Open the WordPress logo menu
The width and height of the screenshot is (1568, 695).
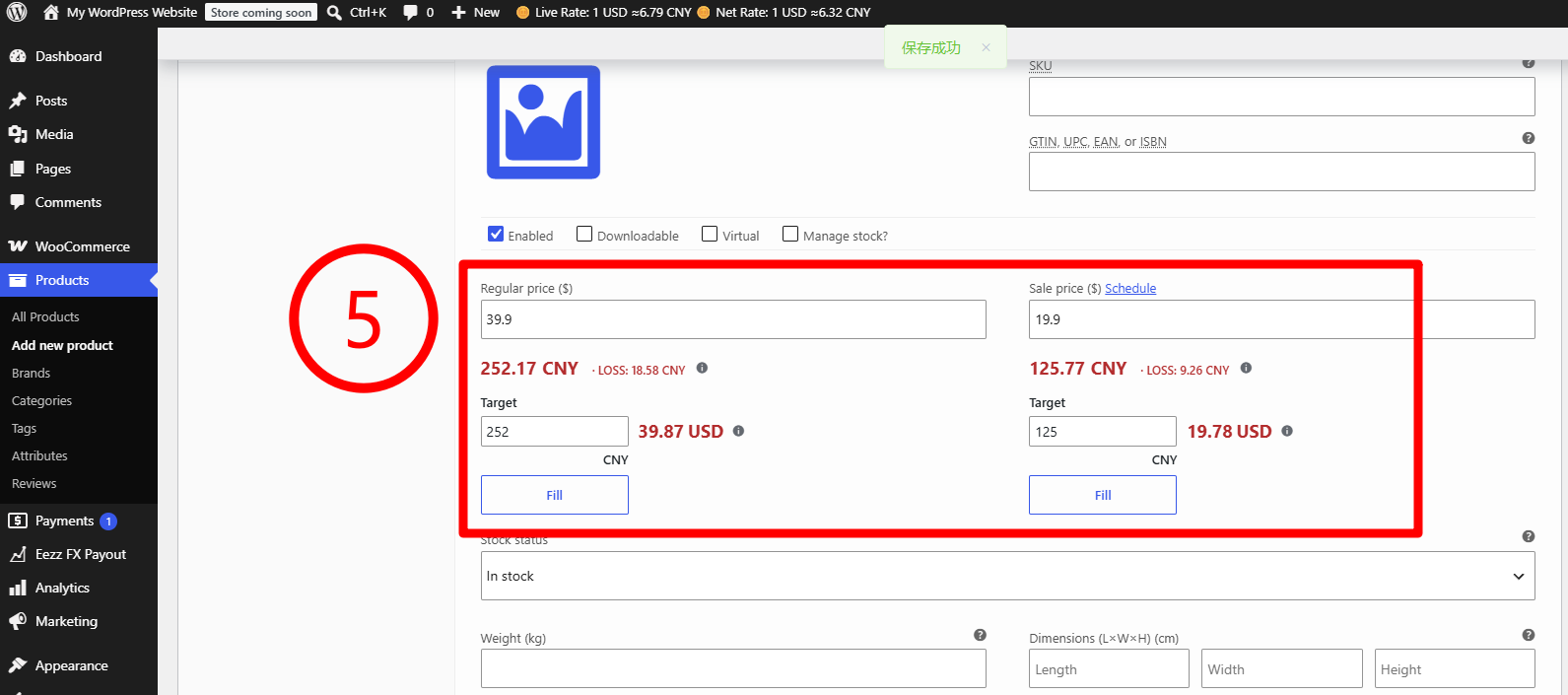point(17,13)
